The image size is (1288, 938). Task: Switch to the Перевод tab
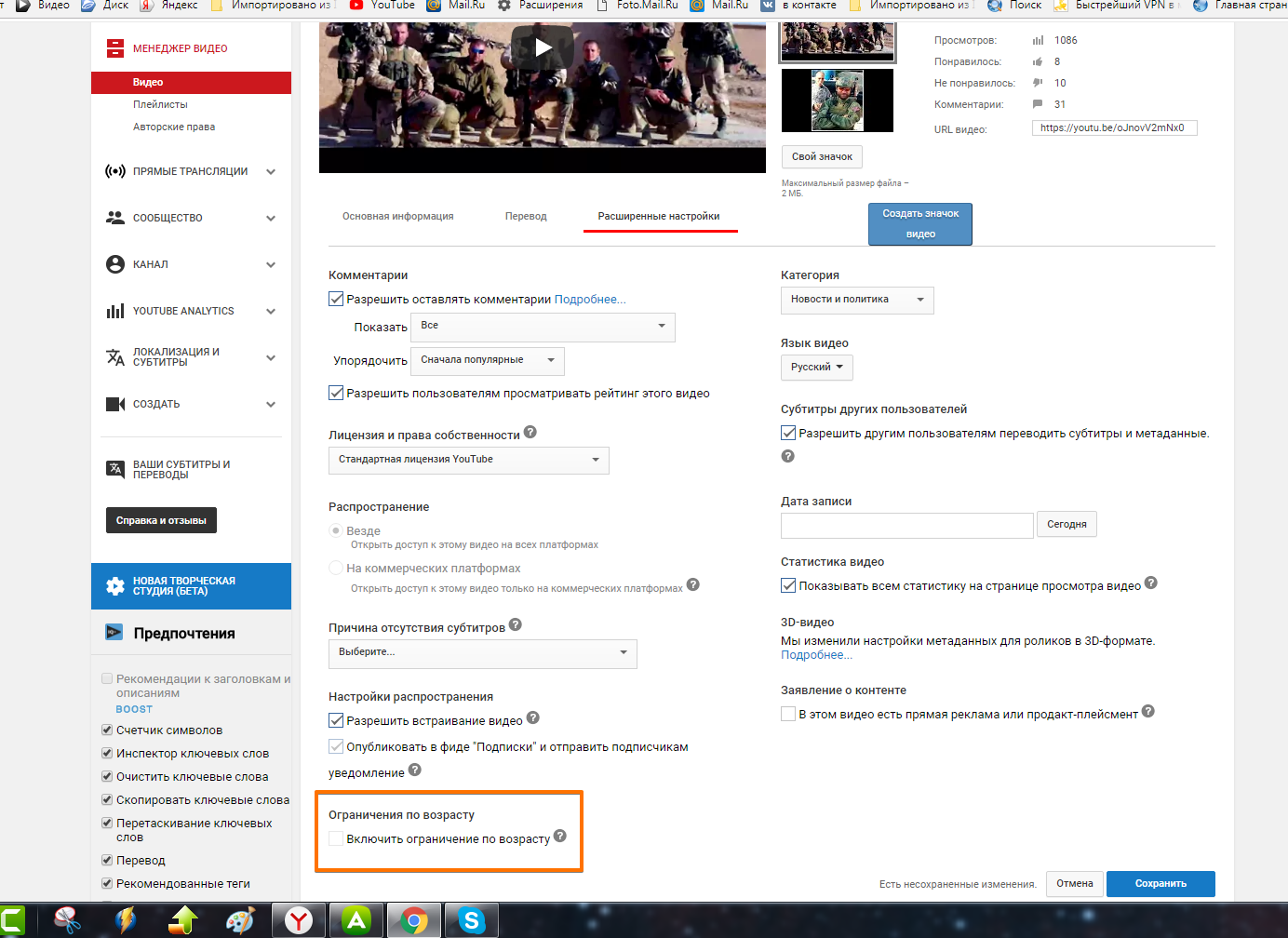pos(526,216)
